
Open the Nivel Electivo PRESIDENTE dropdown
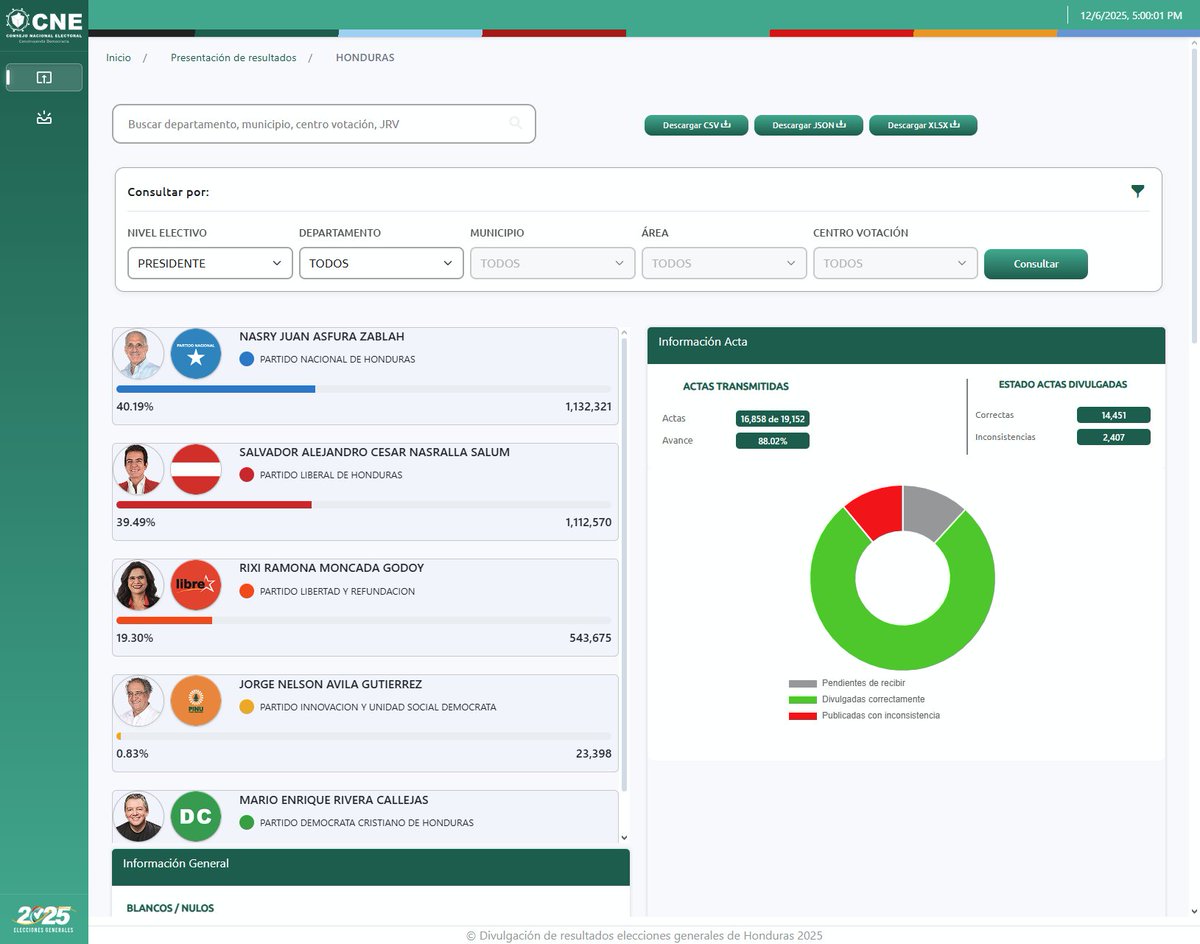click(210, 263)
